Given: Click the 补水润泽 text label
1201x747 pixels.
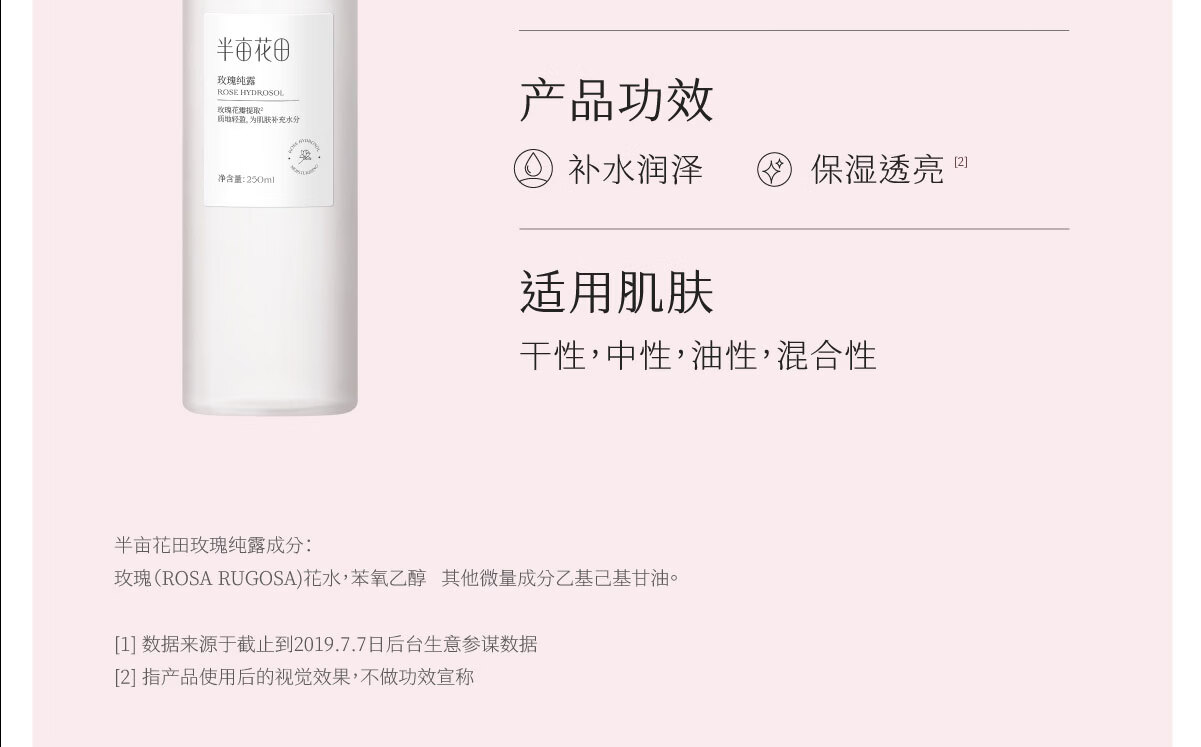Looking at the screenshot, I should (636, 170).
